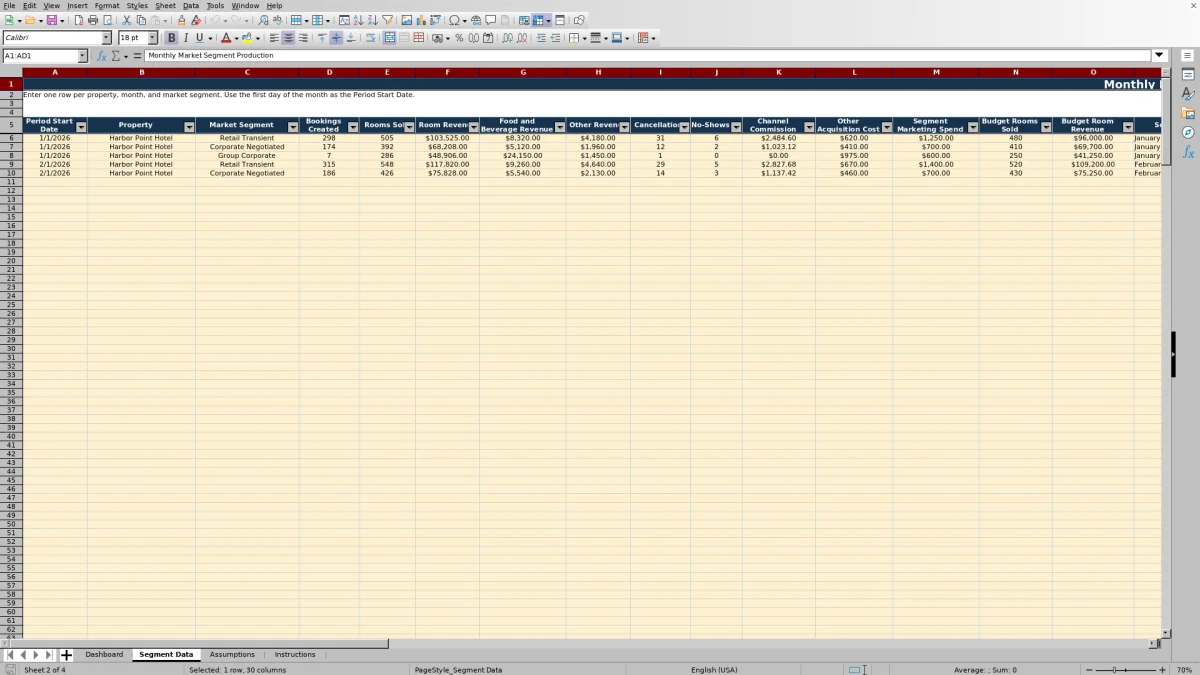1200x675 pixels.
Task: Open the Font Name dropdown
Action: pos(107,38)
